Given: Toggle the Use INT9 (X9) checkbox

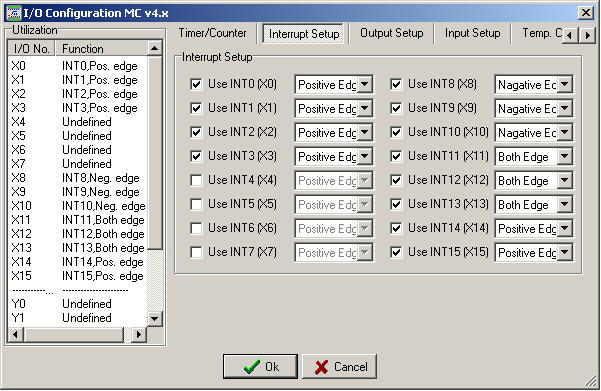Looking at the screenshot, I should click(x=396, y=108).
